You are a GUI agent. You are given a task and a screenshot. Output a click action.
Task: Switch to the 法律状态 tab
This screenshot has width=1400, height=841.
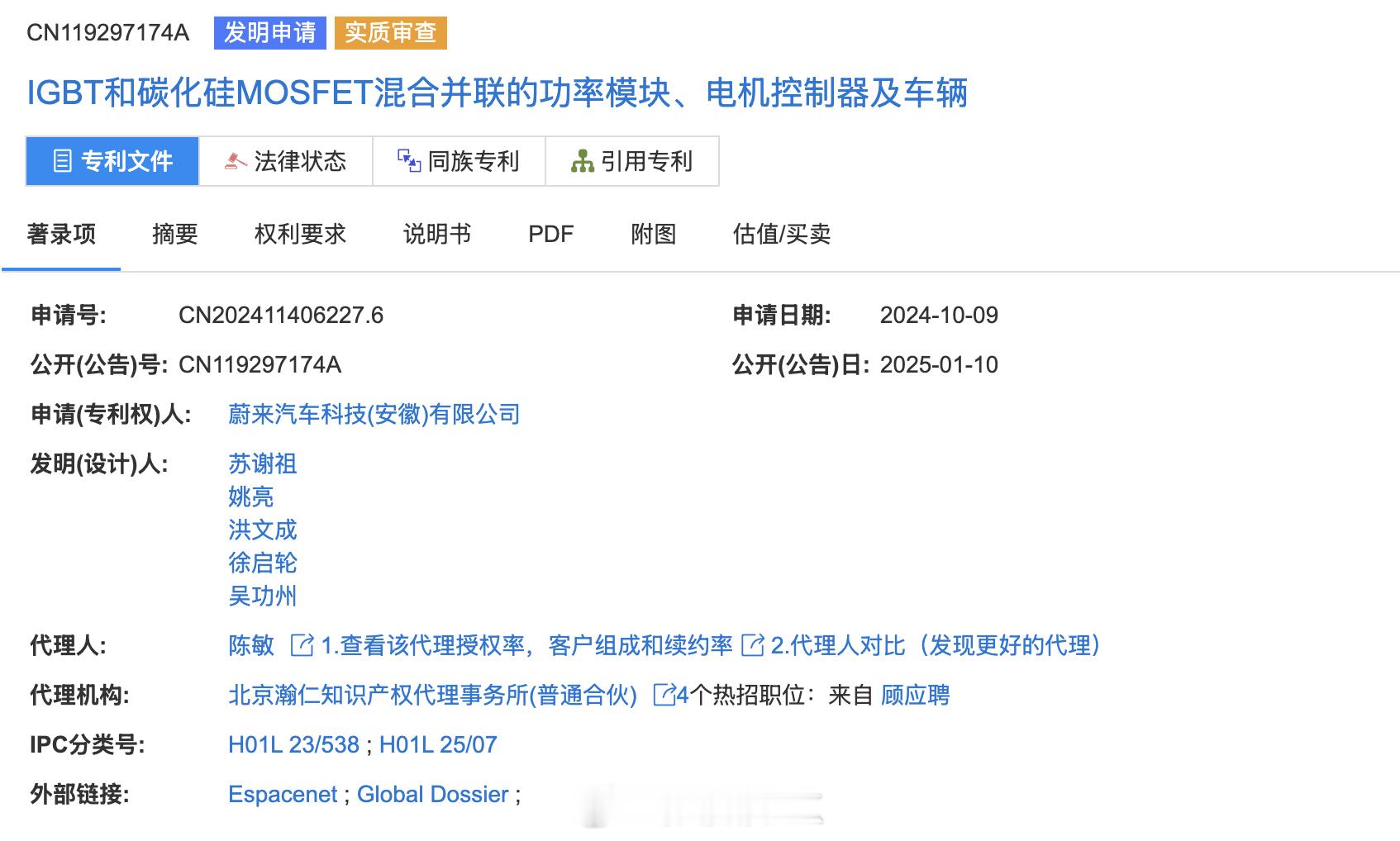(x=286, y=161)
